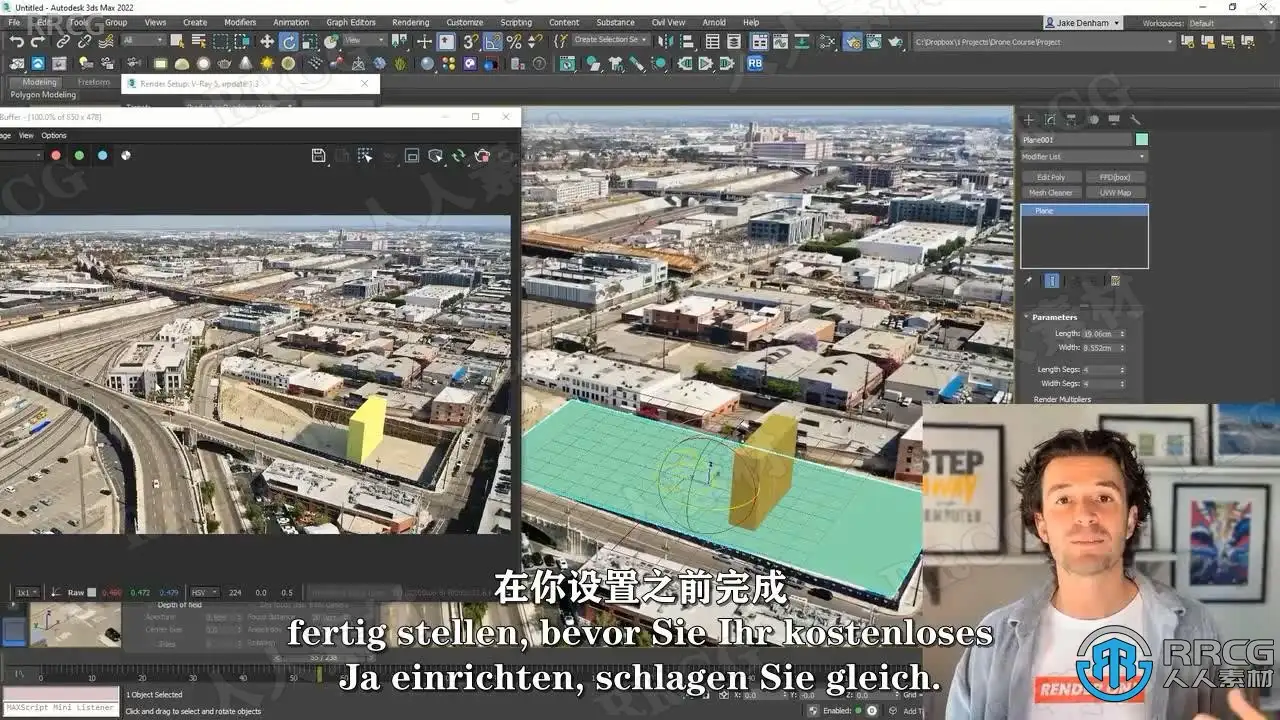Redo the last undone action
This screenshot has width=1280, height=720.
tap(36, 42)
